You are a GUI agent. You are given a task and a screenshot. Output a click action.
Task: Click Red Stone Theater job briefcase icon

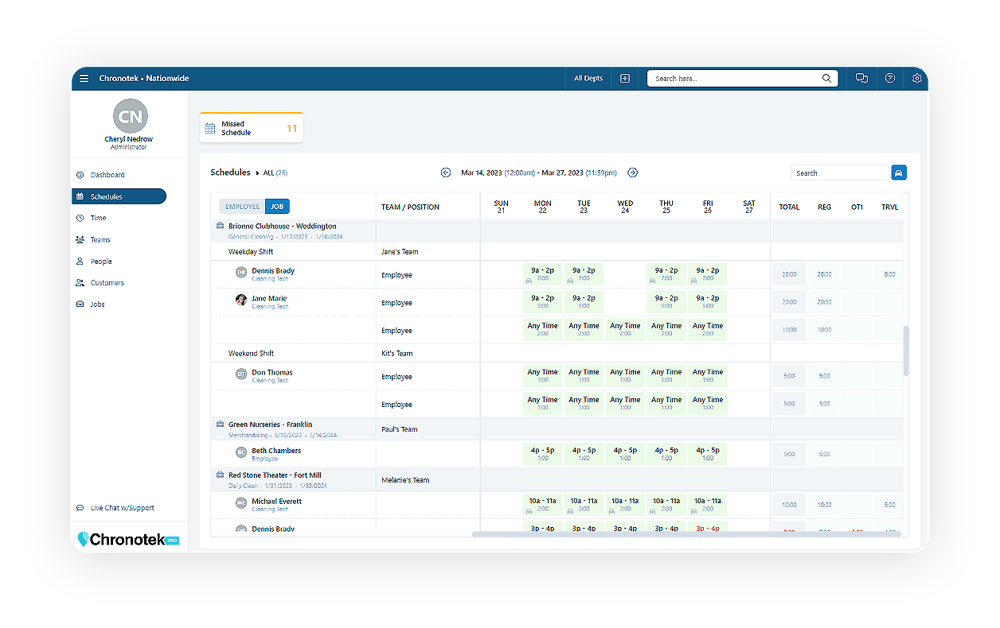pyautogui.click(x=220, y=475)
